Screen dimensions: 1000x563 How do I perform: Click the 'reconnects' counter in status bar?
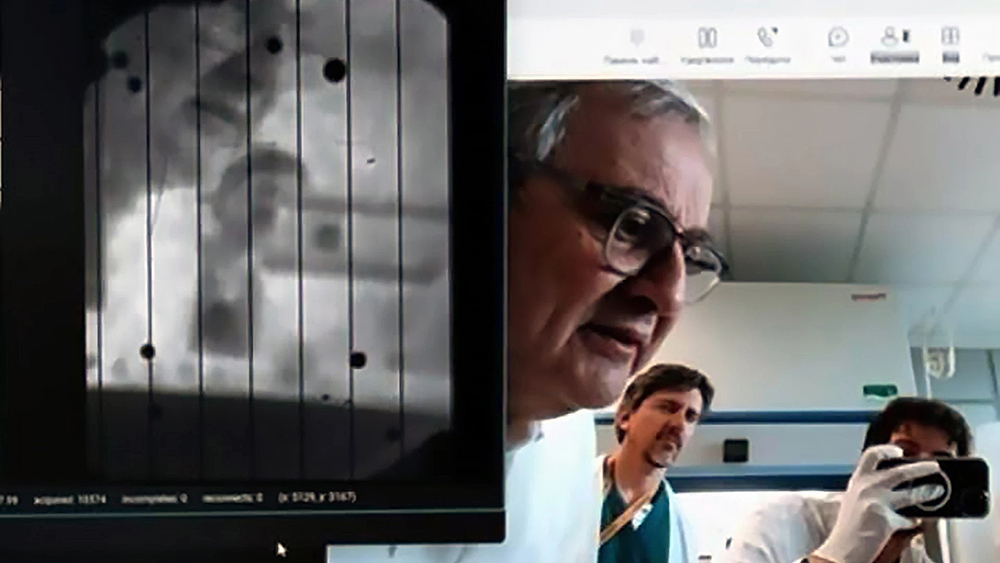click(232, 497)
